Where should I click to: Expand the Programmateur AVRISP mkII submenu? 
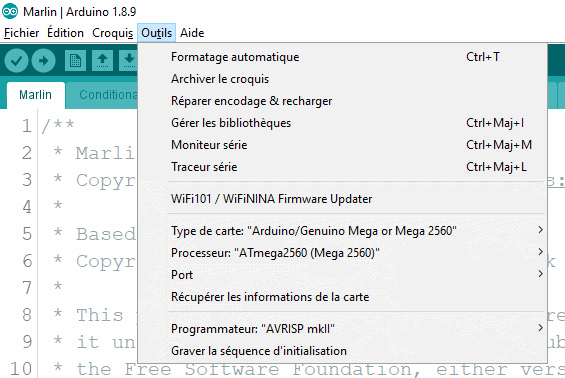[x=341, y=329]
